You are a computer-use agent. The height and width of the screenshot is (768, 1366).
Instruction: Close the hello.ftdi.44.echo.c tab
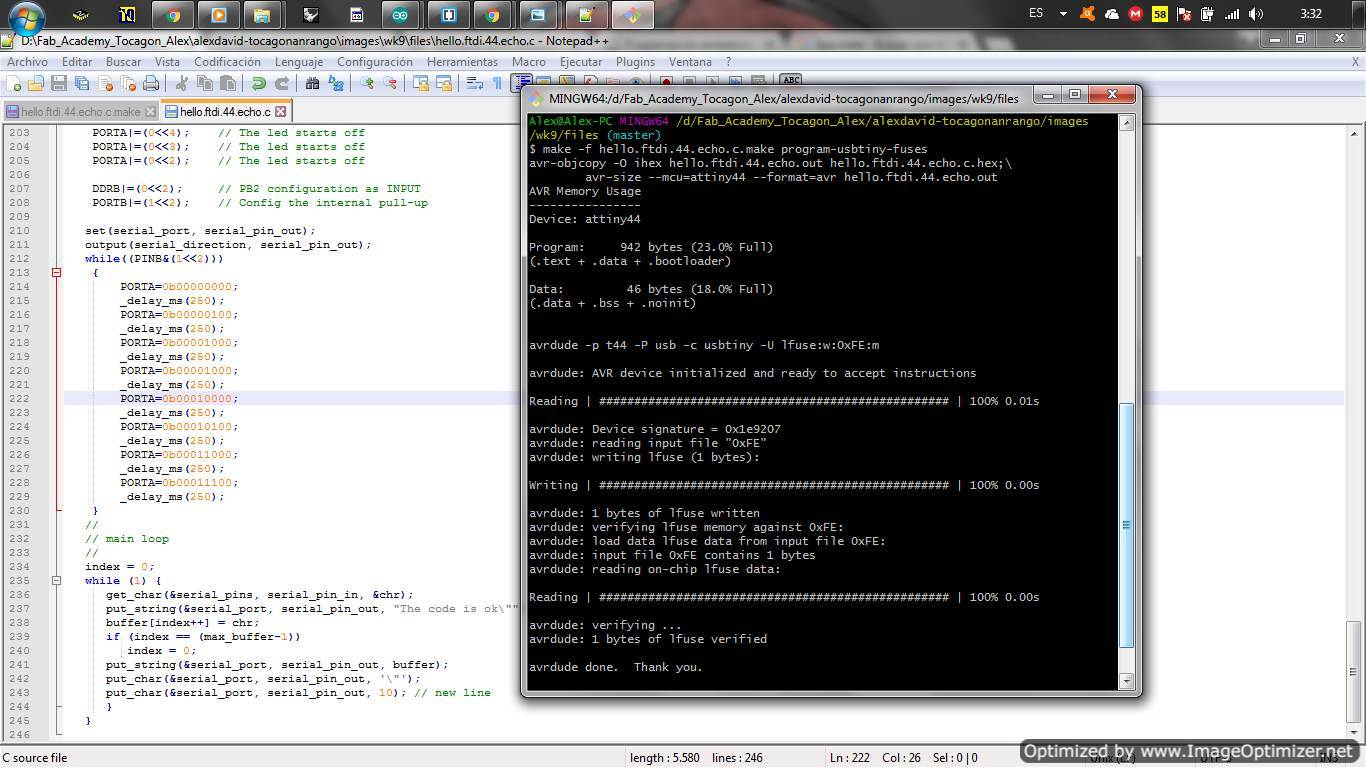coord(281,112)
